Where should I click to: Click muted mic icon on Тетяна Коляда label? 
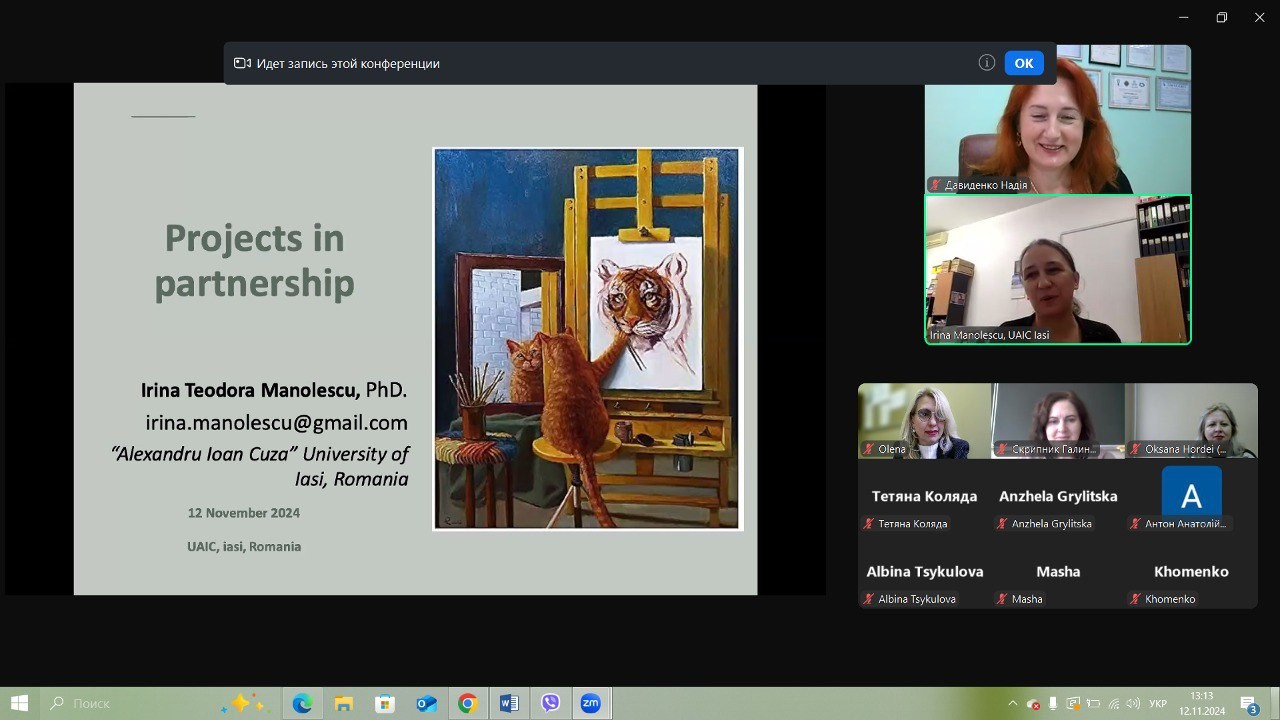(869, 523)
